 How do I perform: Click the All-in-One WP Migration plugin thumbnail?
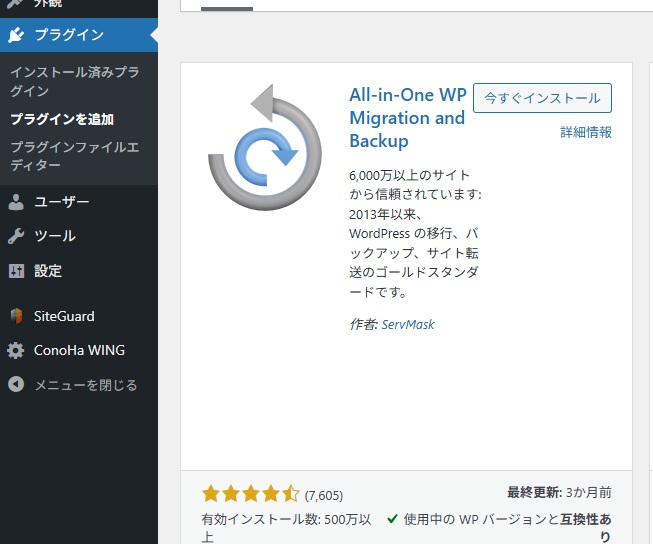tap(265, 151)
